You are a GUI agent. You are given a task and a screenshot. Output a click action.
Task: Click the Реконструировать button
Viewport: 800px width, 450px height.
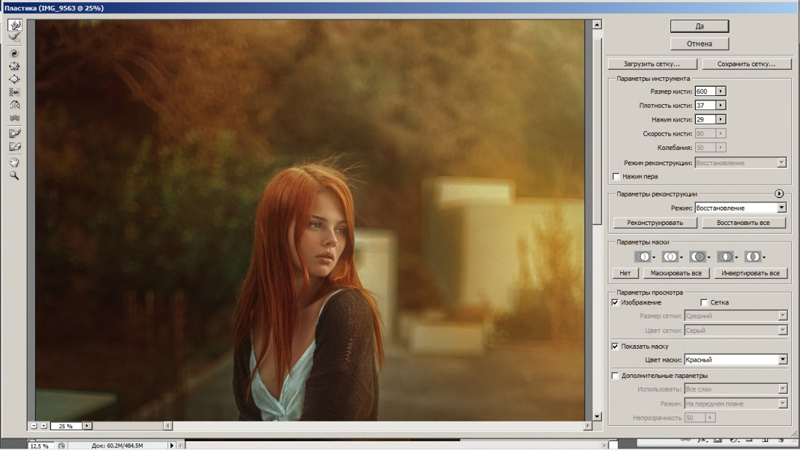655,223
